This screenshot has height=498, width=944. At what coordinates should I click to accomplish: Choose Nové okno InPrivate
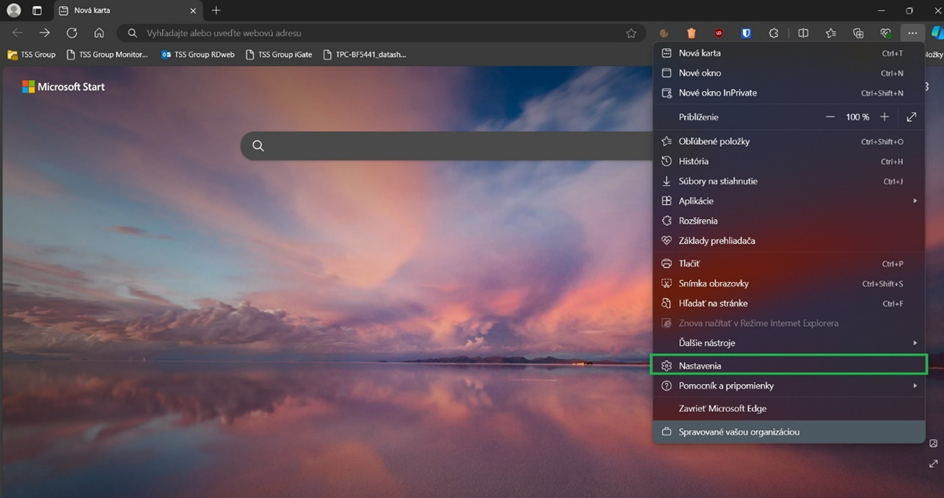pos(717,93)
